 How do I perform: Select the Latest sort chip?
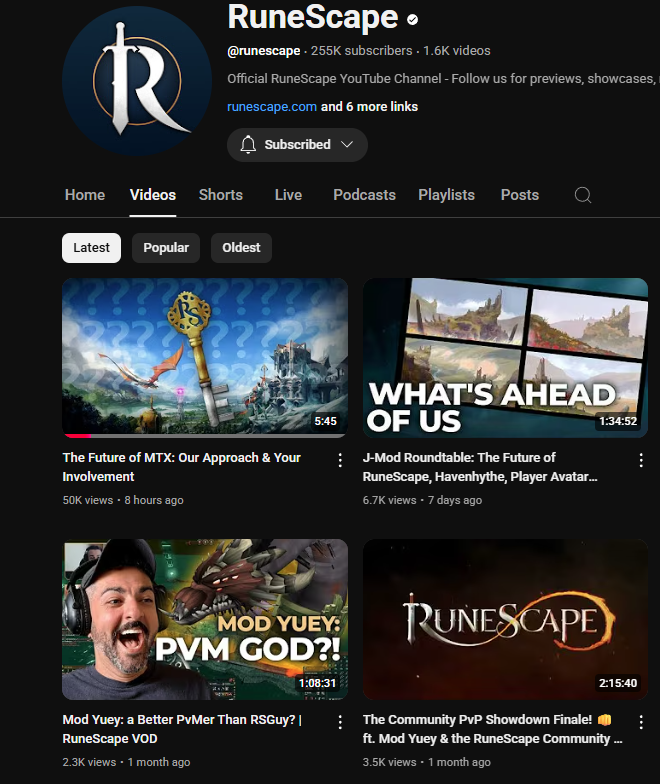(92, 248)
